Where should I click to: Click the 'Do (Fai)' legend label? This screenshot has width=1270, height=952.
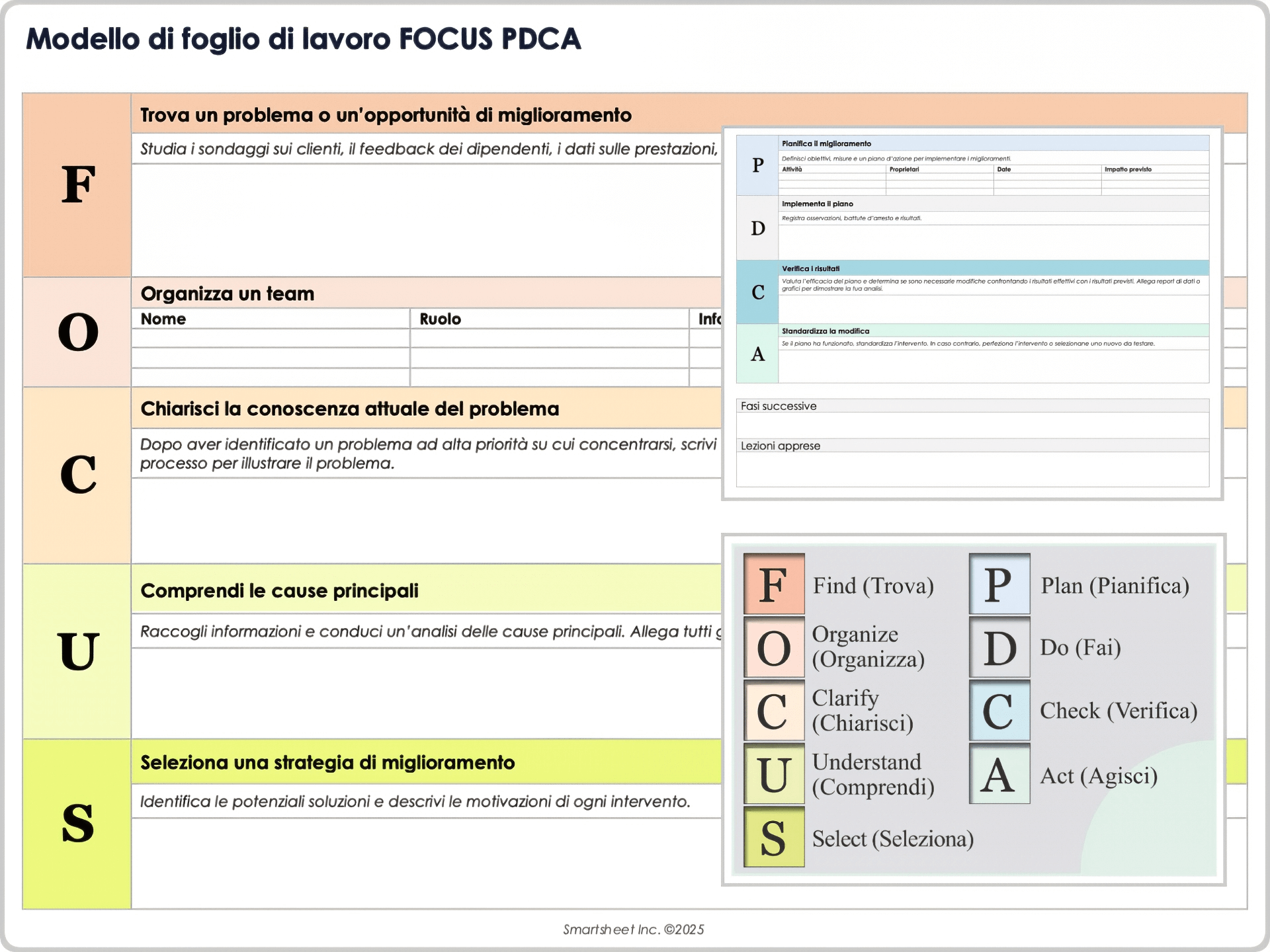pos(1081,647)
